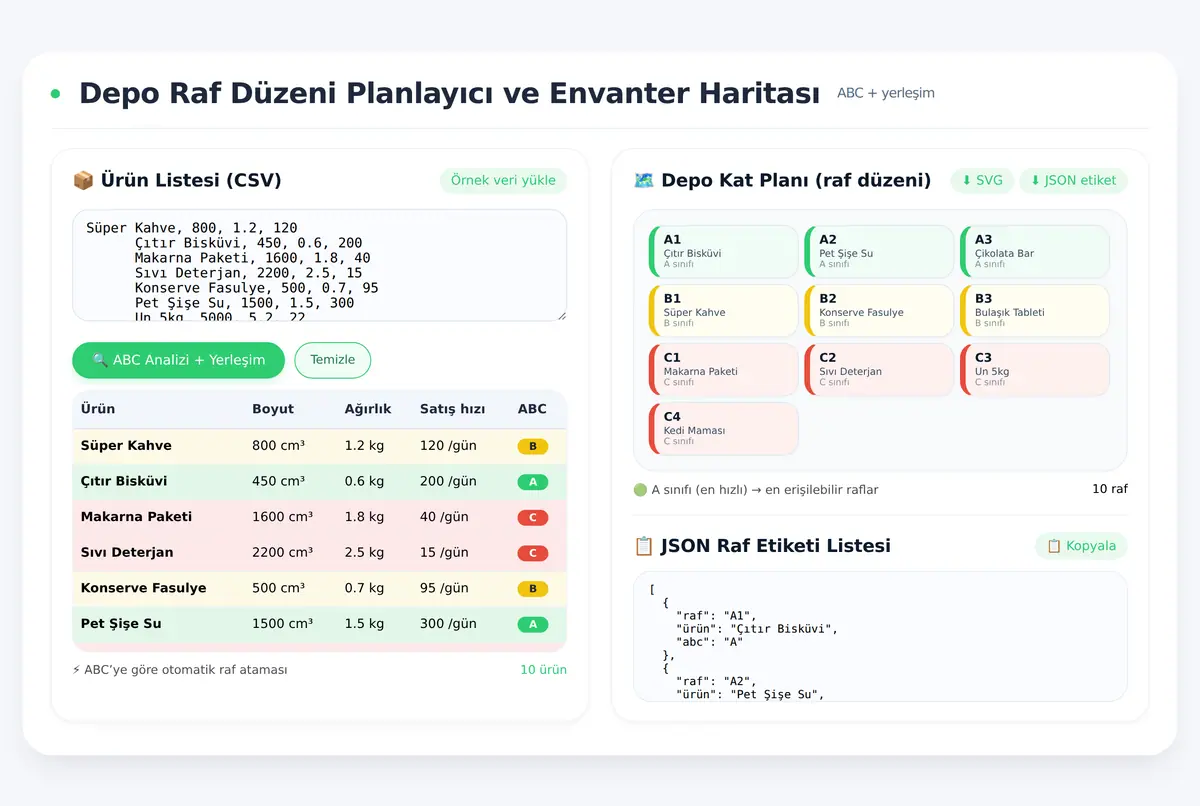Click the package icon beside Ürün Listesi
The image size is (1200, 806).
(83, 181)
